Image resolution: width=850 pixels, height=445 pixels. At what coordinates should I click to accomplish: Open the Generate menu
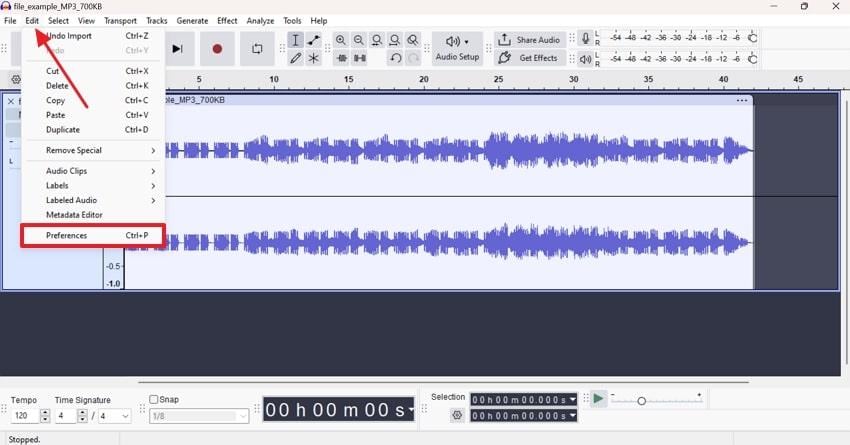[x=192, y=21]
